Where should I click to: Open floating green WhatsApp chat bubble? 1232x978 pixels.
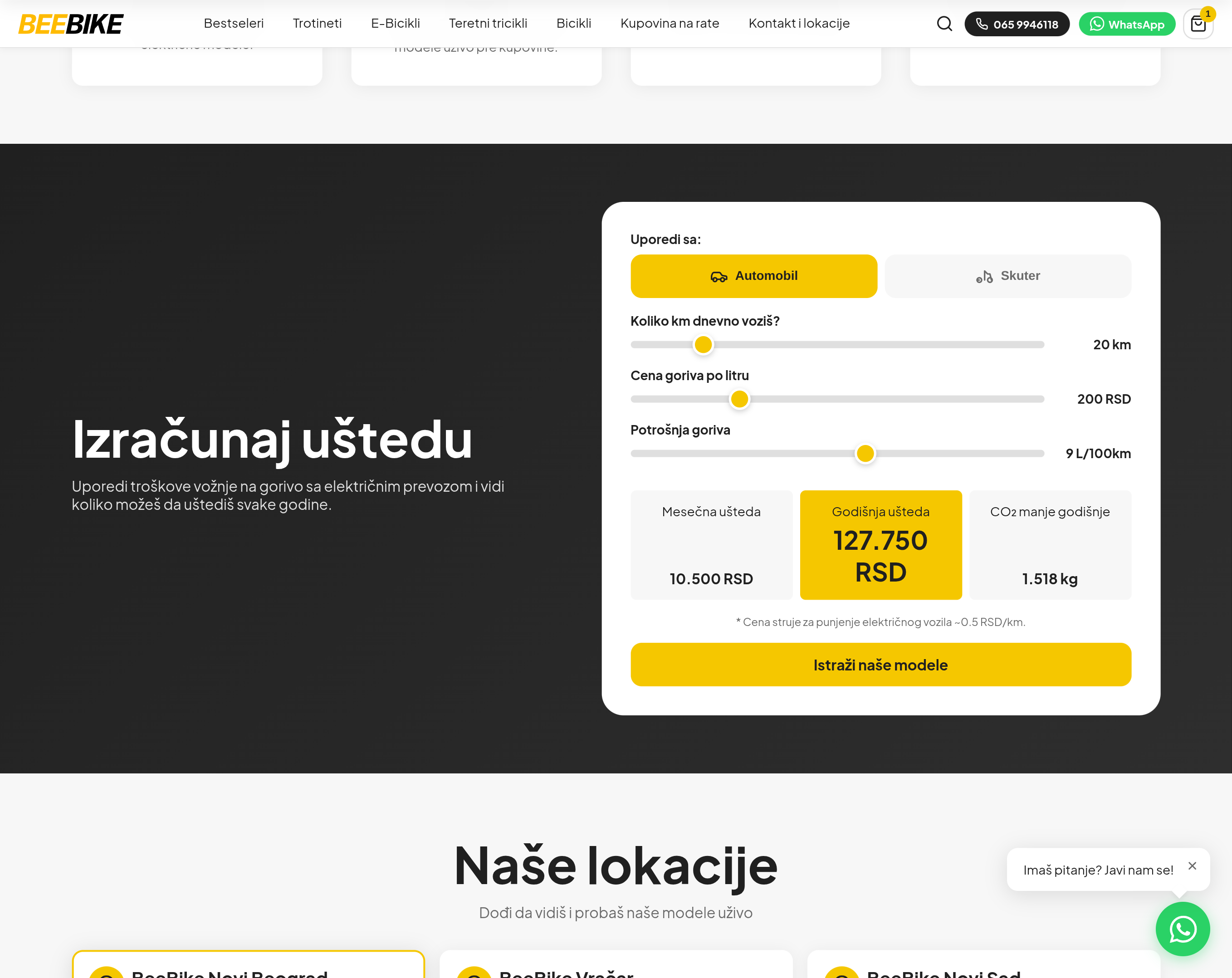pyautogui.click(x=1182, y=929)
